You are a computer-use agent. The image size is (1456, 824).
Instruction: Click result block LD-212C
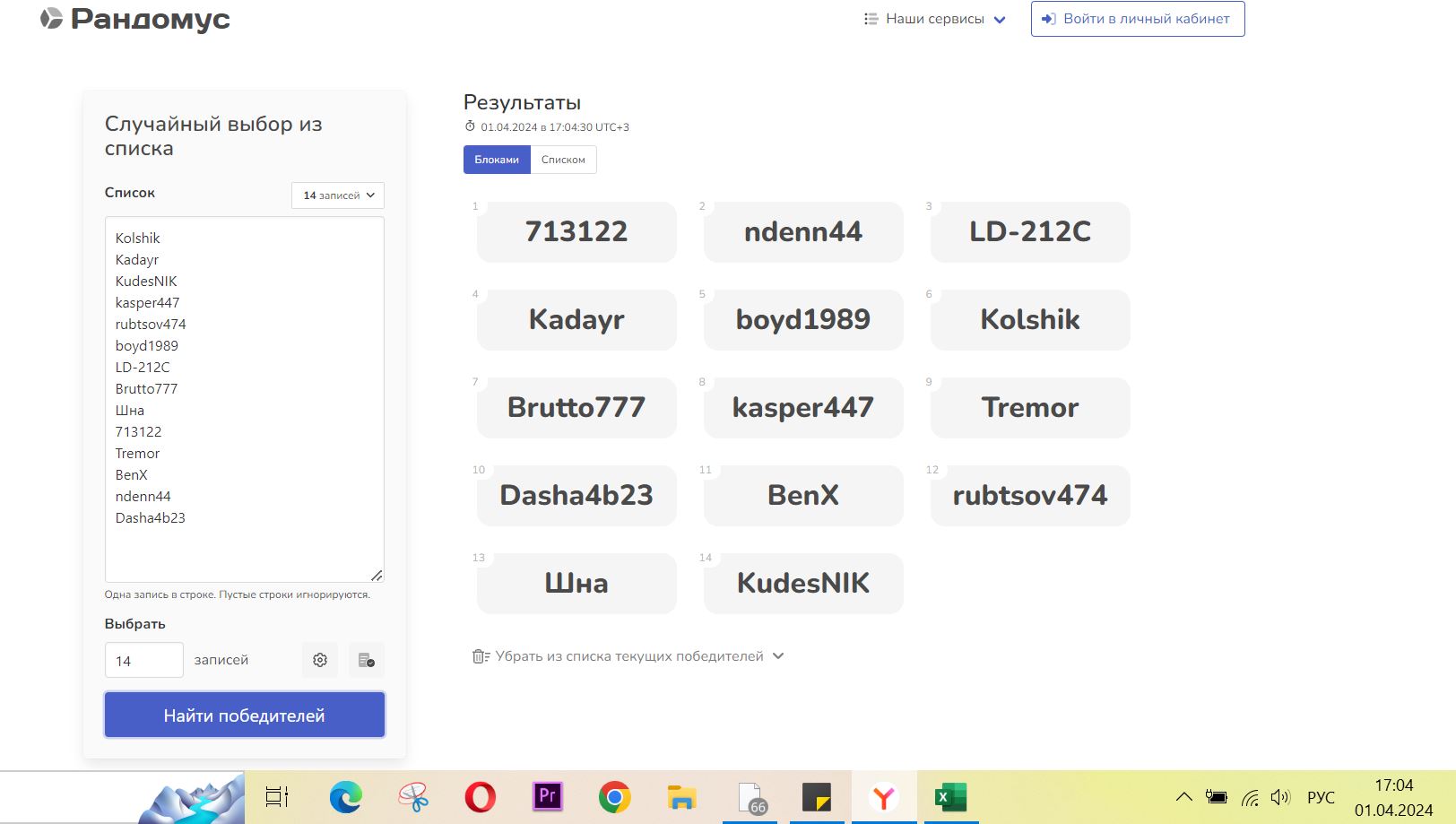[1030, 232]
